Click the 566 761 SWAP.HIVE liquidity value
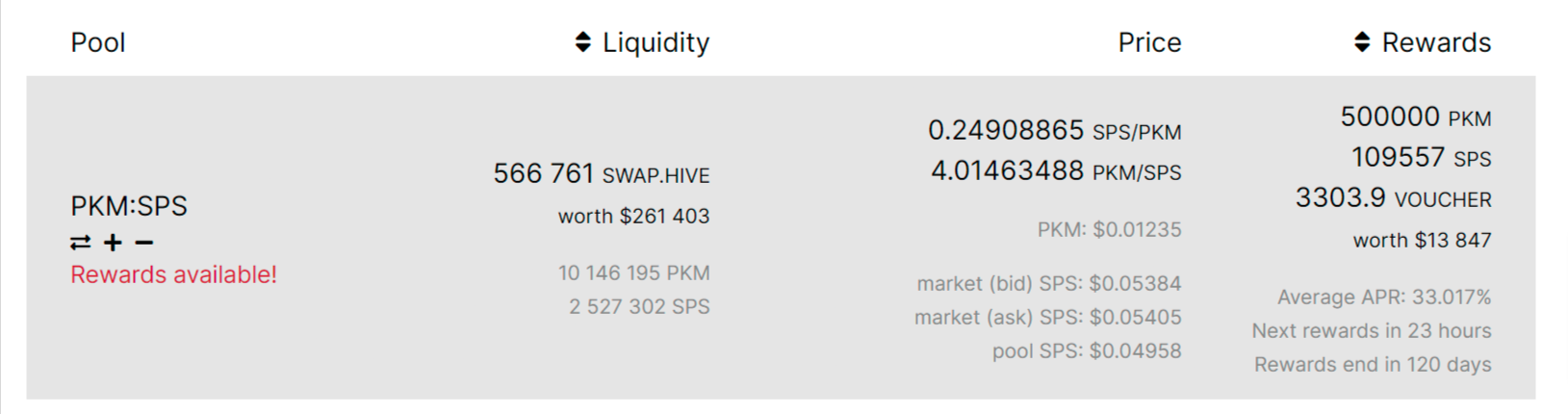Viewport: 1568px width, 414px height. tap(602, 173)
